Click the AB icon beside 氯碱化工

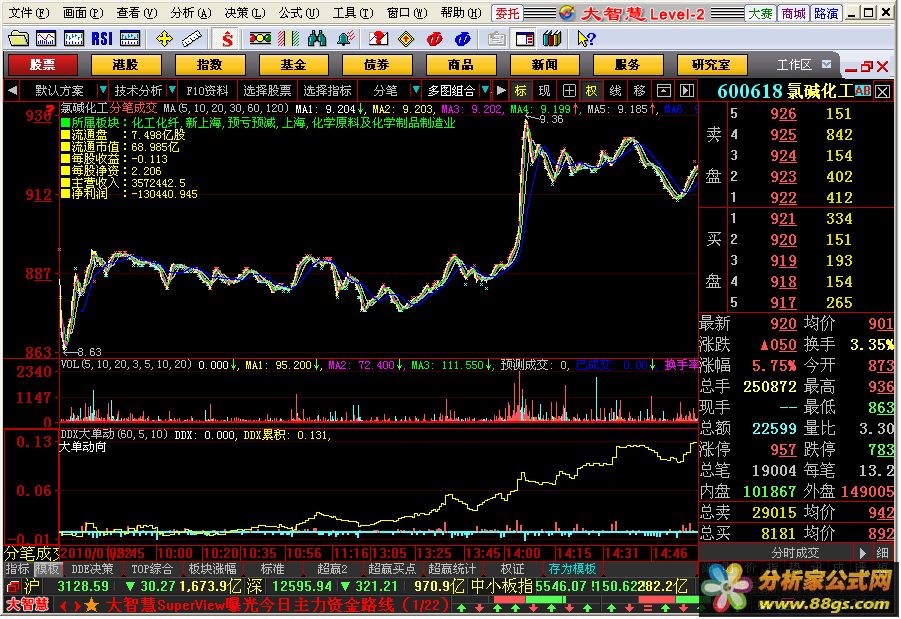pyautogui.click(x=863, y=90)
